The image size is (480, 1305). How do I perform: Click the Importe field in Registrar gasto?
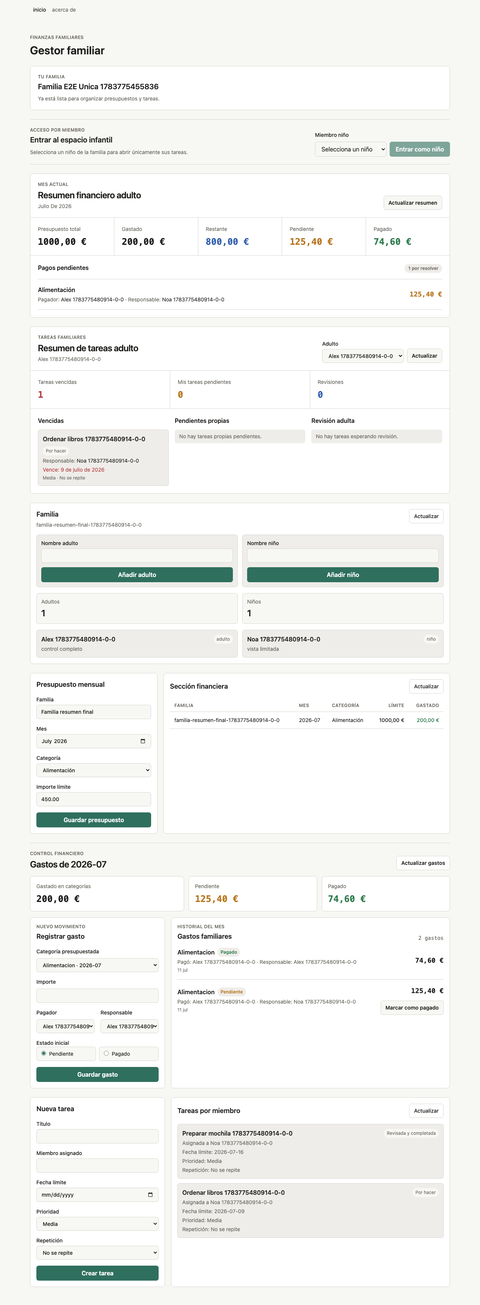(97, 996)
